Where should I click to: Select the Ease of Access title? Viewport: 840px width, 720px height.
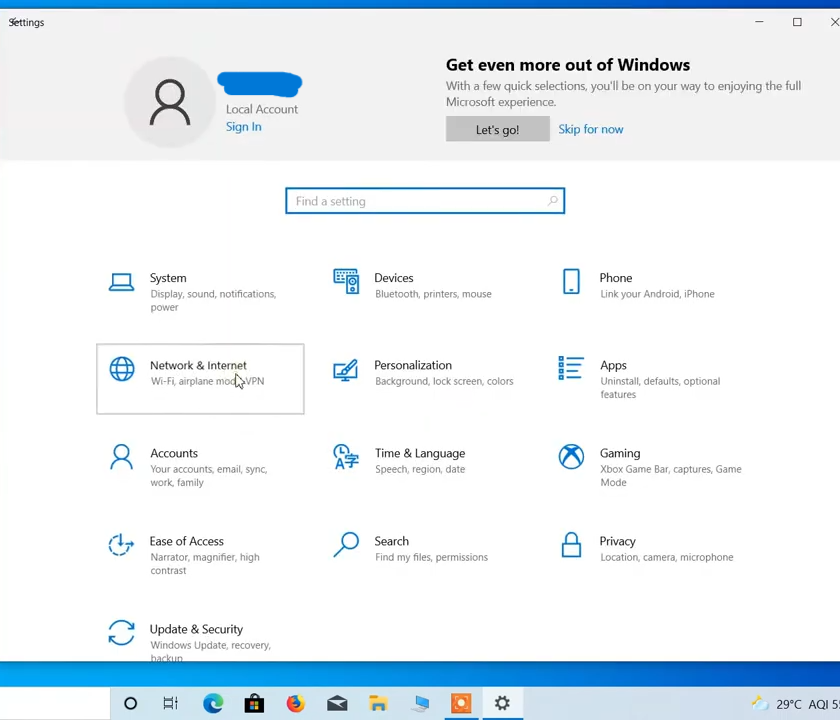186,541
